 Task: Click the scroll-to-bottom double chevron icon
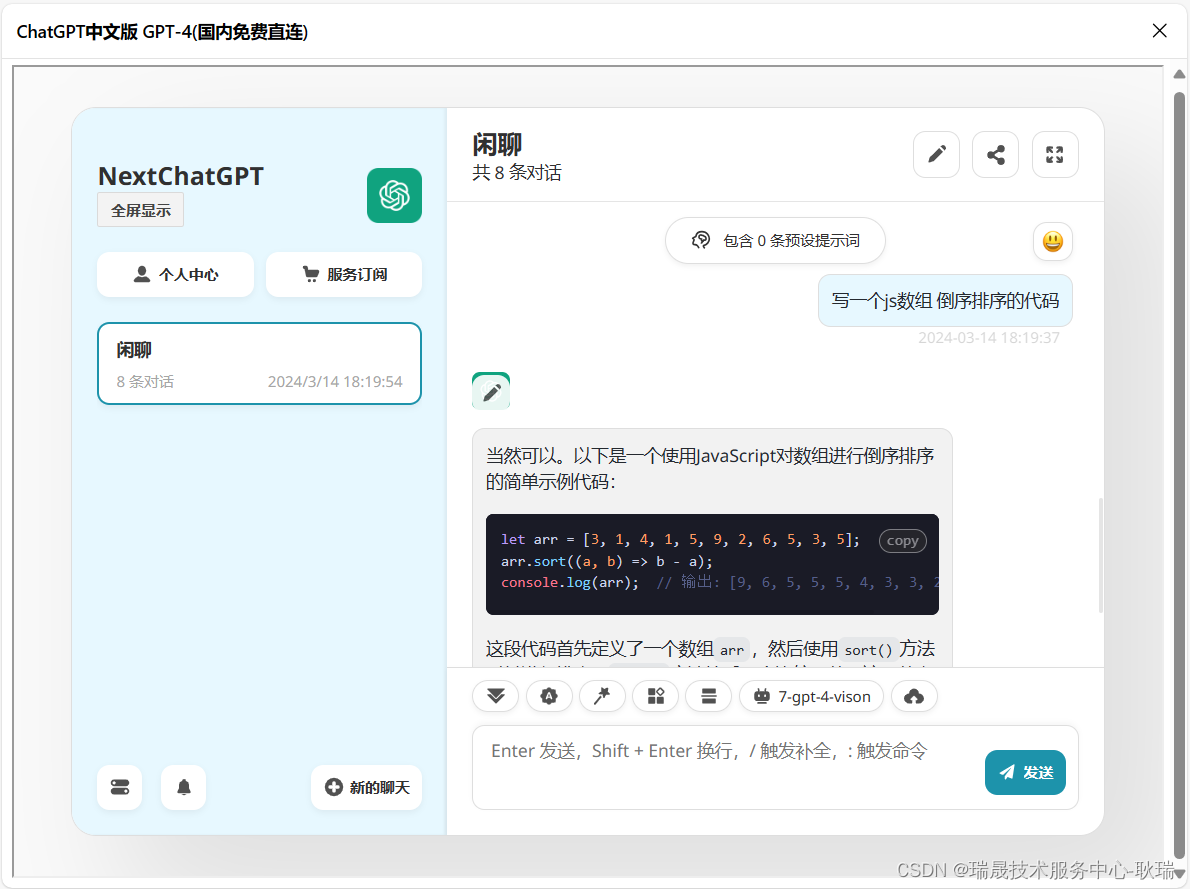click(496, 696)
